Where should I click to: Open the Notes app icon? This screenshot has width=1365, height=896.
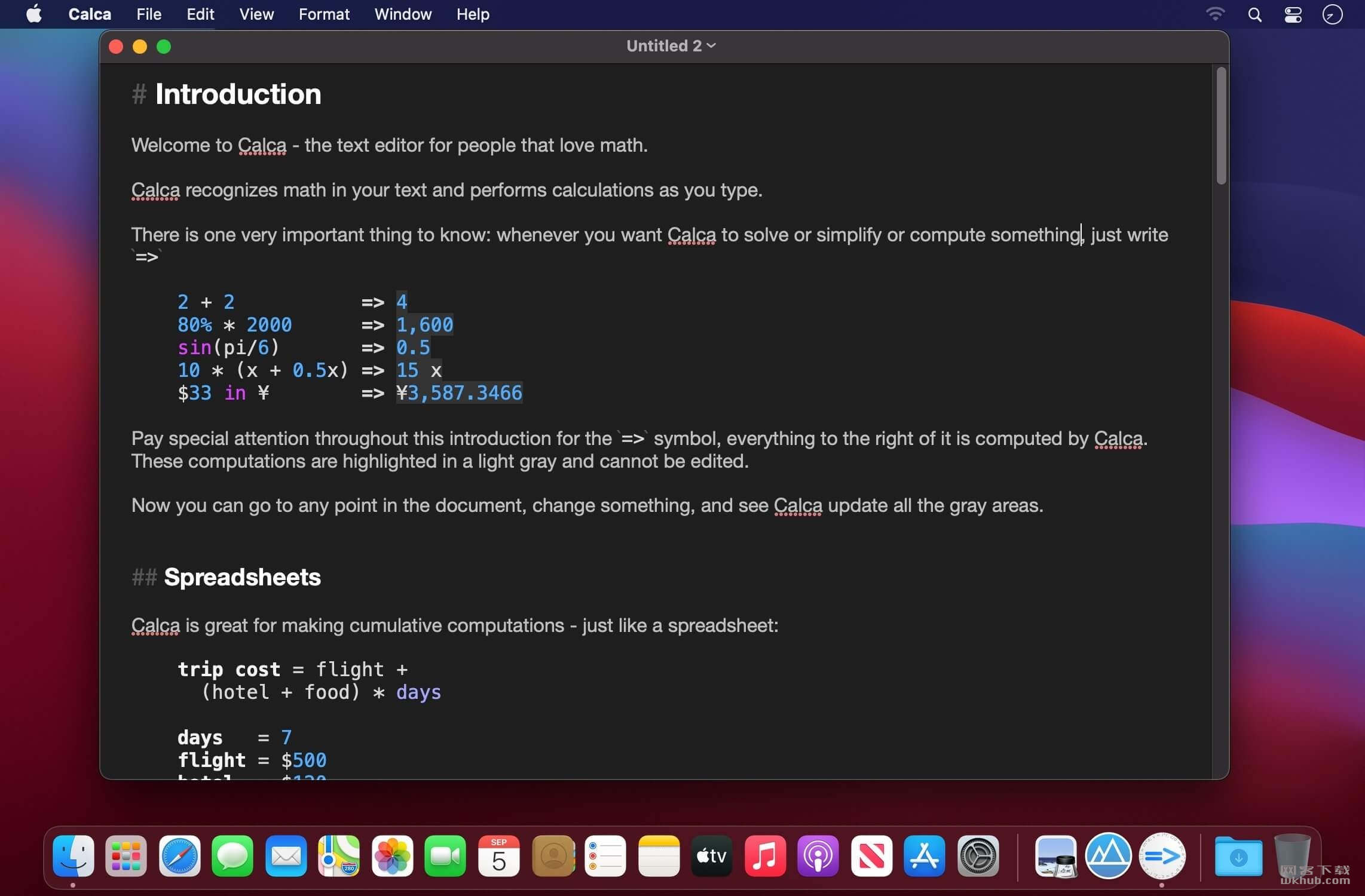pos(659,856)
